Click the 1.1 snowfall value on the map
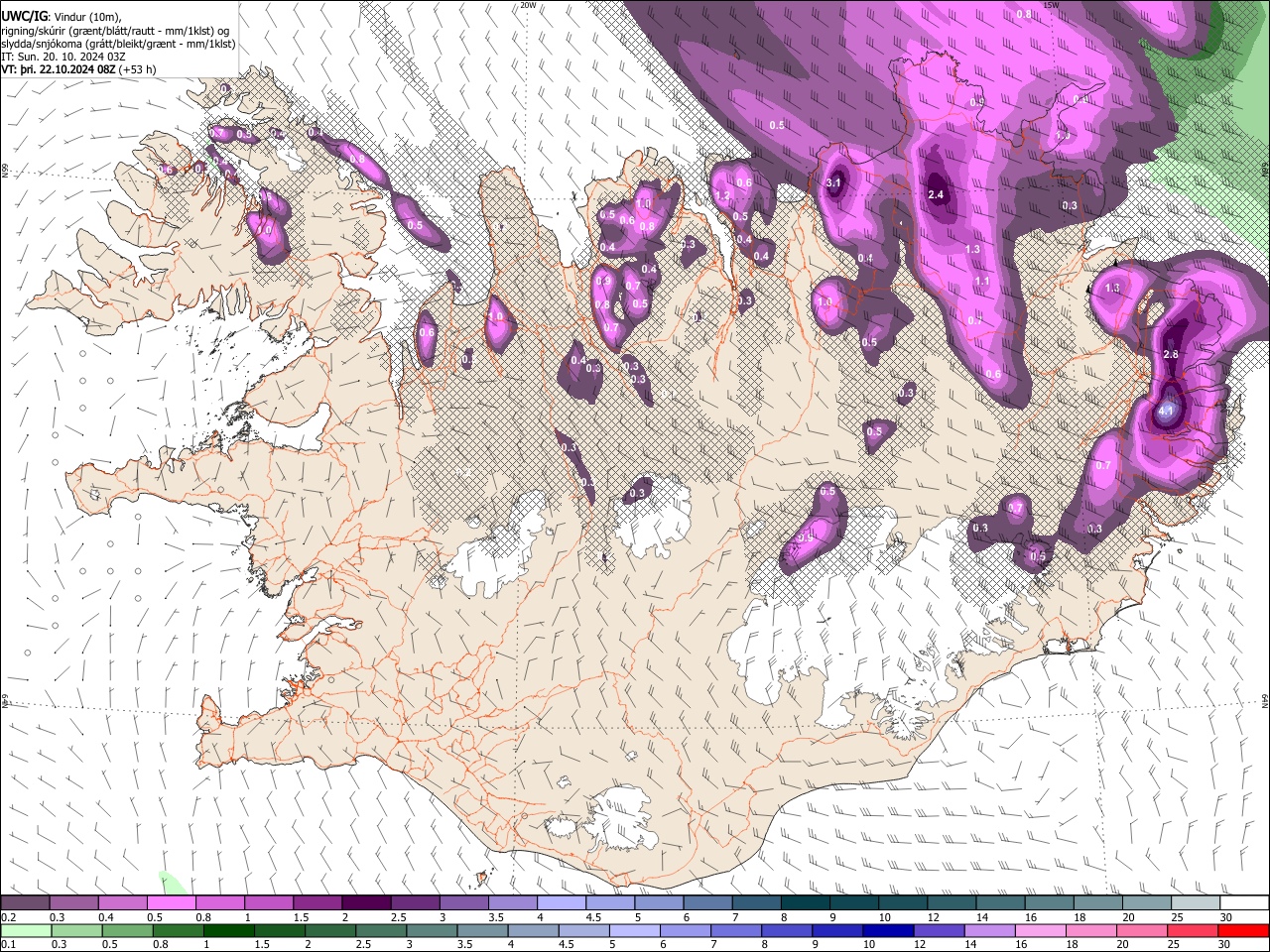The width and height of the screenshot is (1270, 952). point(982,282)
